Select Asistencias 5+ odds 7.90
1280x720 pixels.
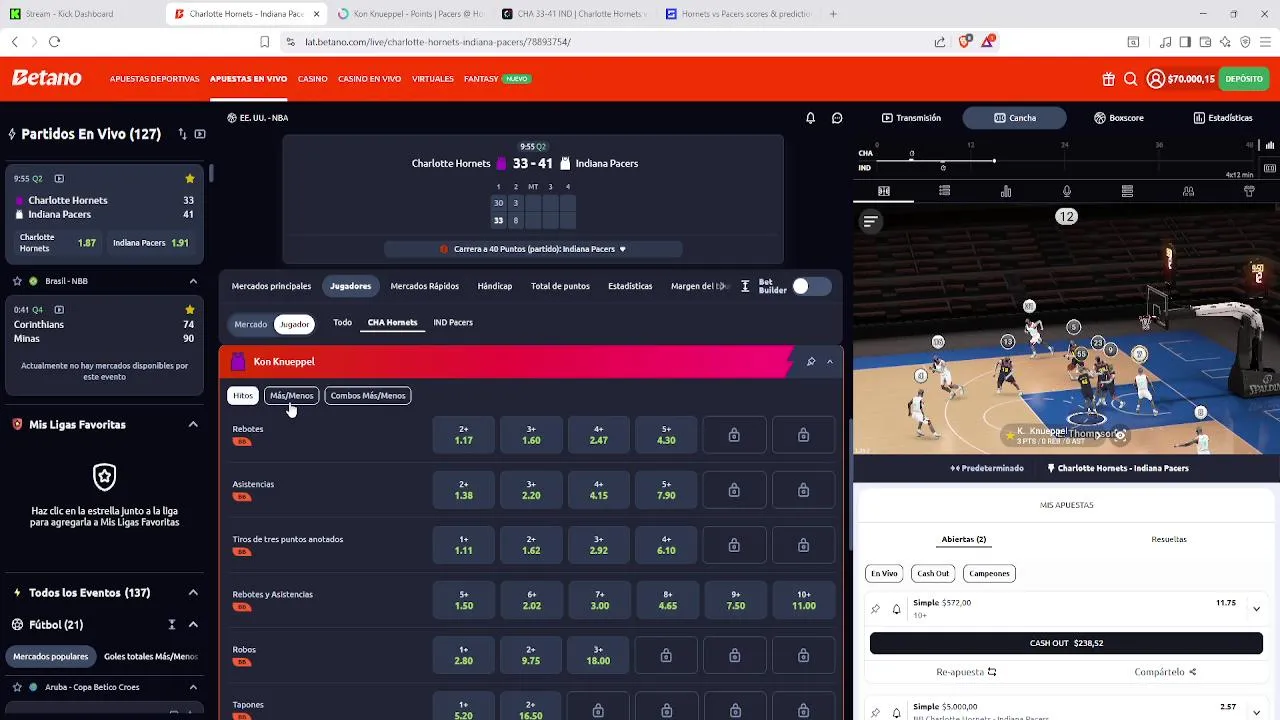point(666,490)
